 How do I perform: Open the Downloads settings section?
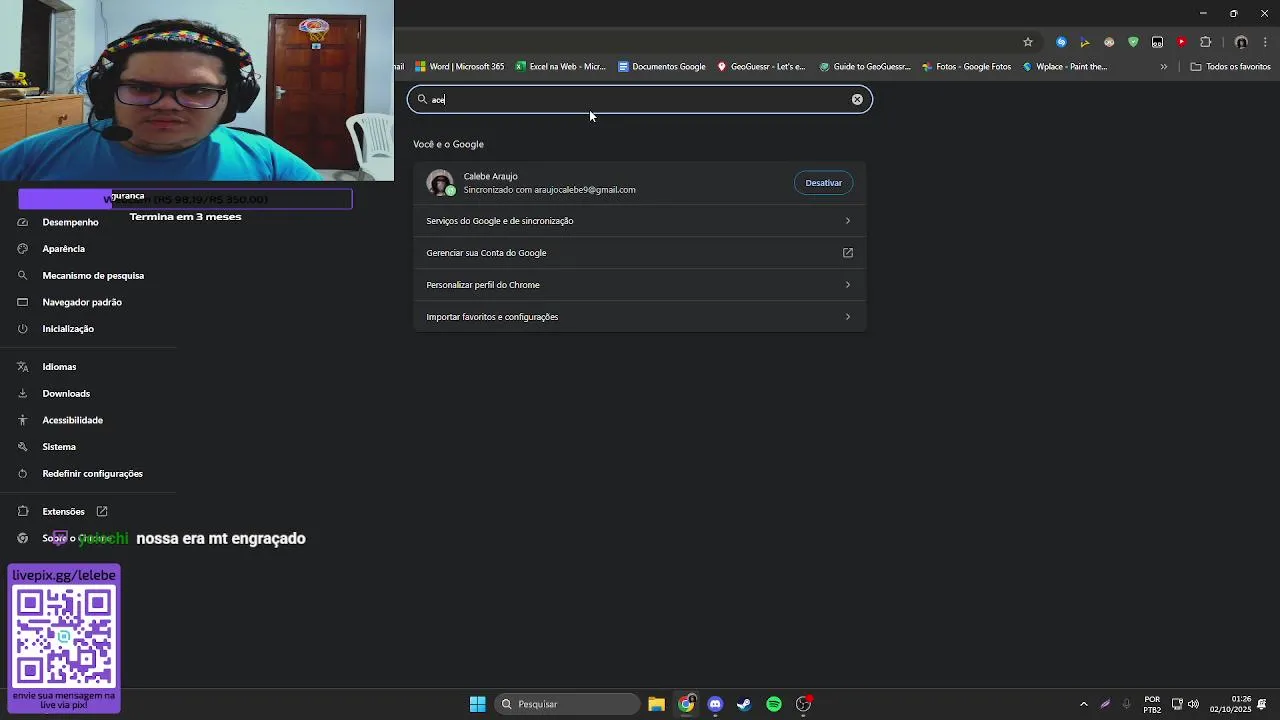coord(66,394)
